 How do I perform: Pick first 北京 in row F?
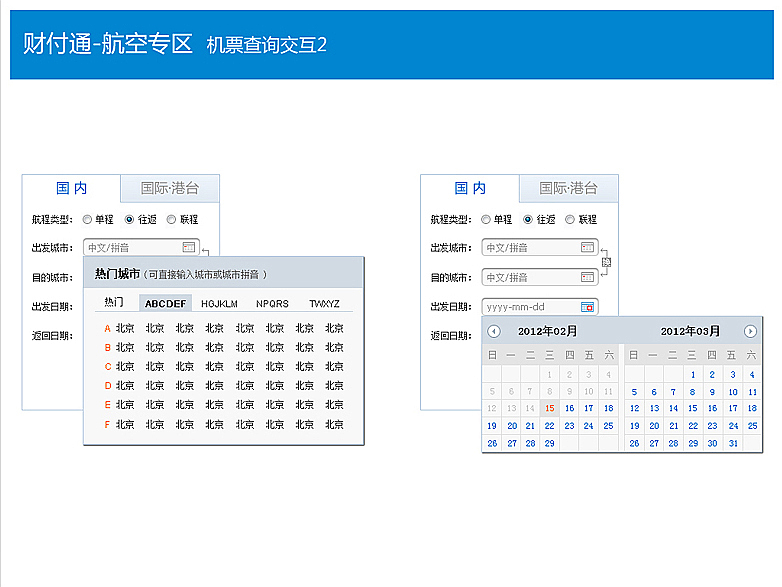coord(125,424)
